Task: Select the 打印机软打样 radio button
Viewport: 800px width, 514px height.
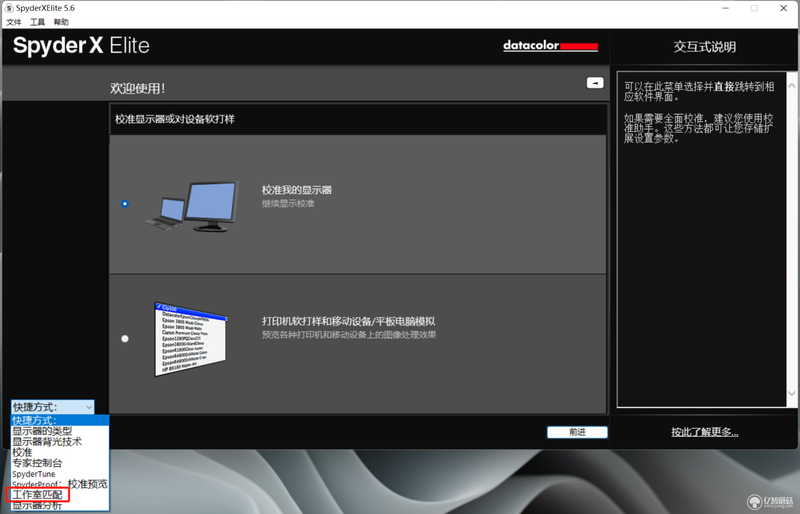Action: tap(125, 338)
